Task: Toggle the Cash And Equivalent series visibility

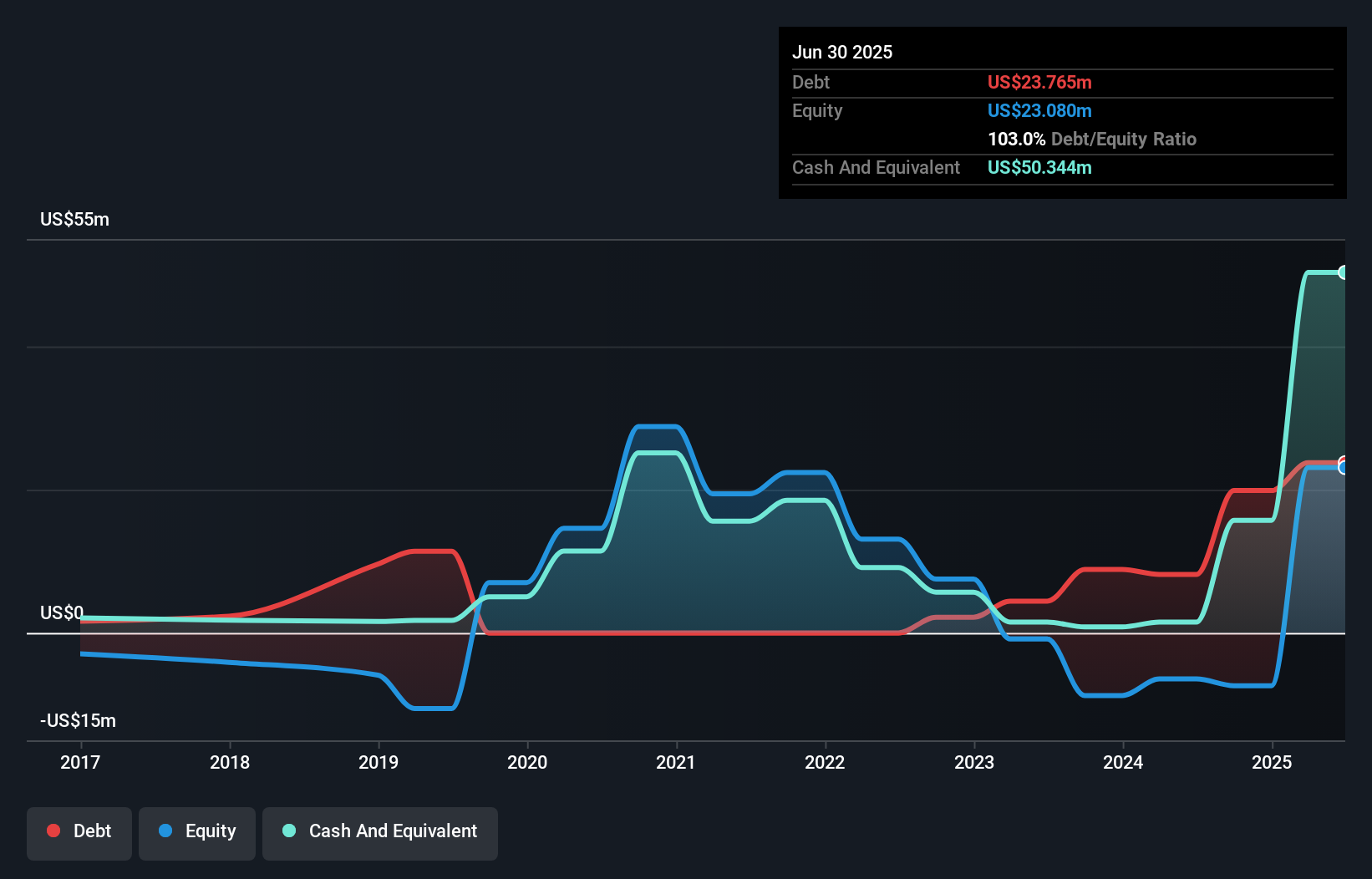Action: click(379, 832)
